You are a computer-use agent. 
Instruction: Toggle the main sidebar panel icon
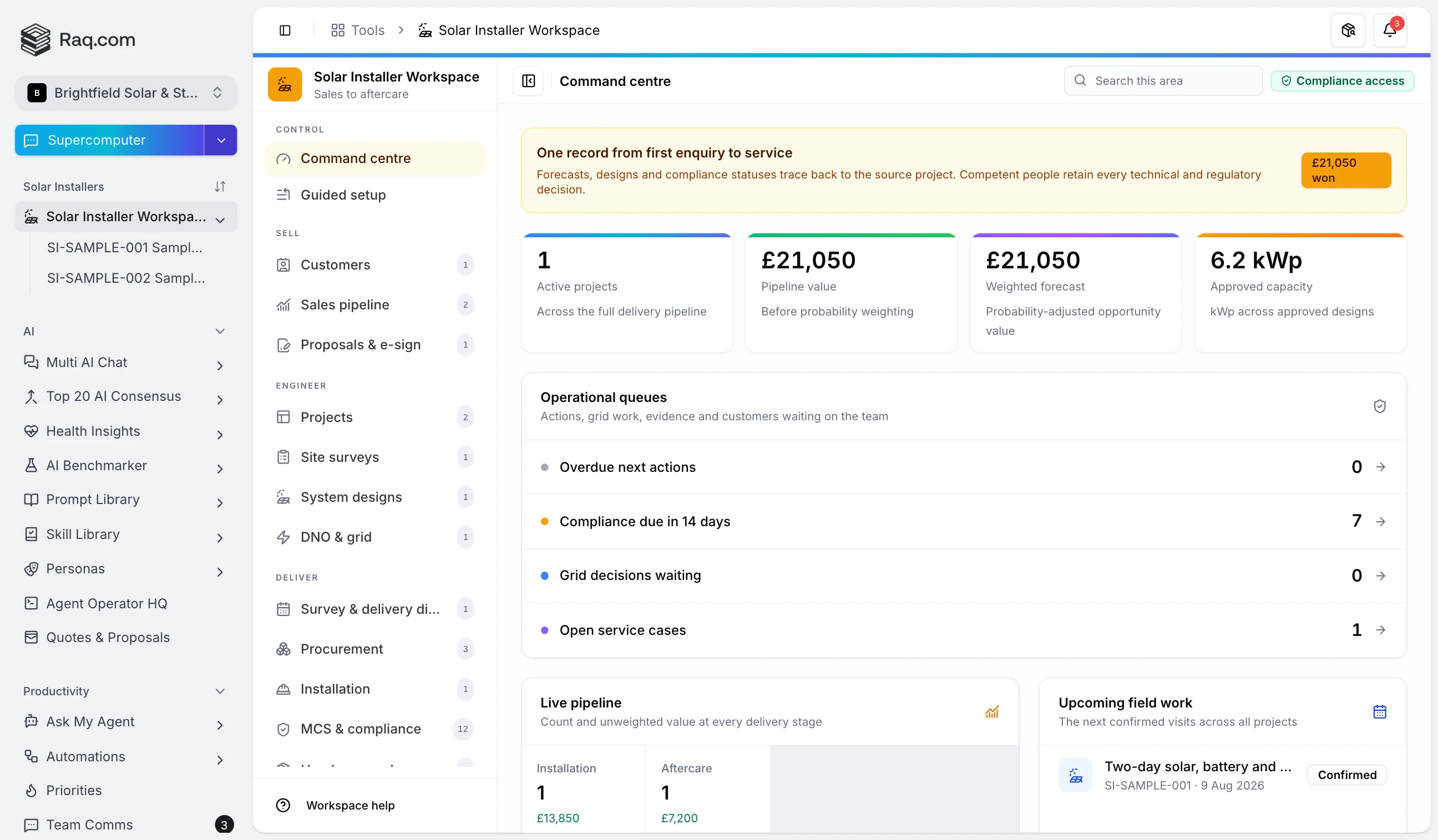click(x=285, y=30)
